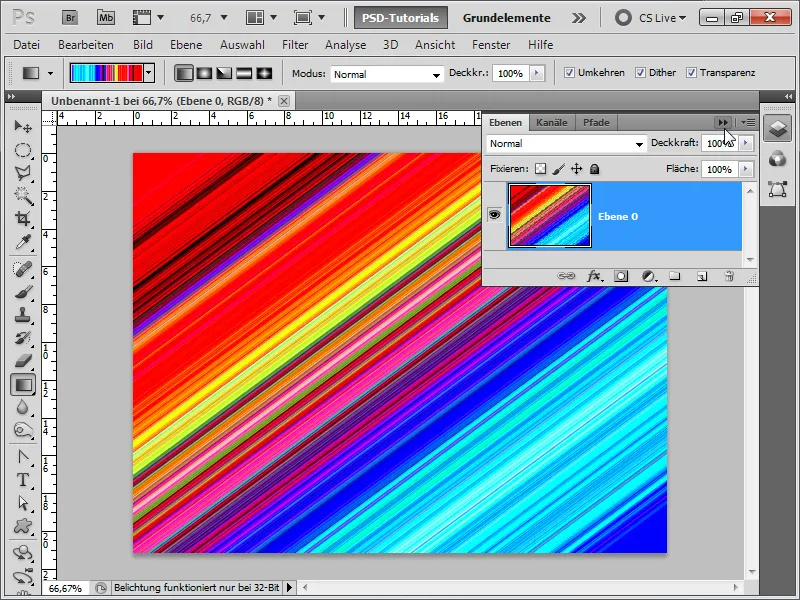800x600 pixels.
Task: Show more workspaces chevron
Action: point(579,18)
